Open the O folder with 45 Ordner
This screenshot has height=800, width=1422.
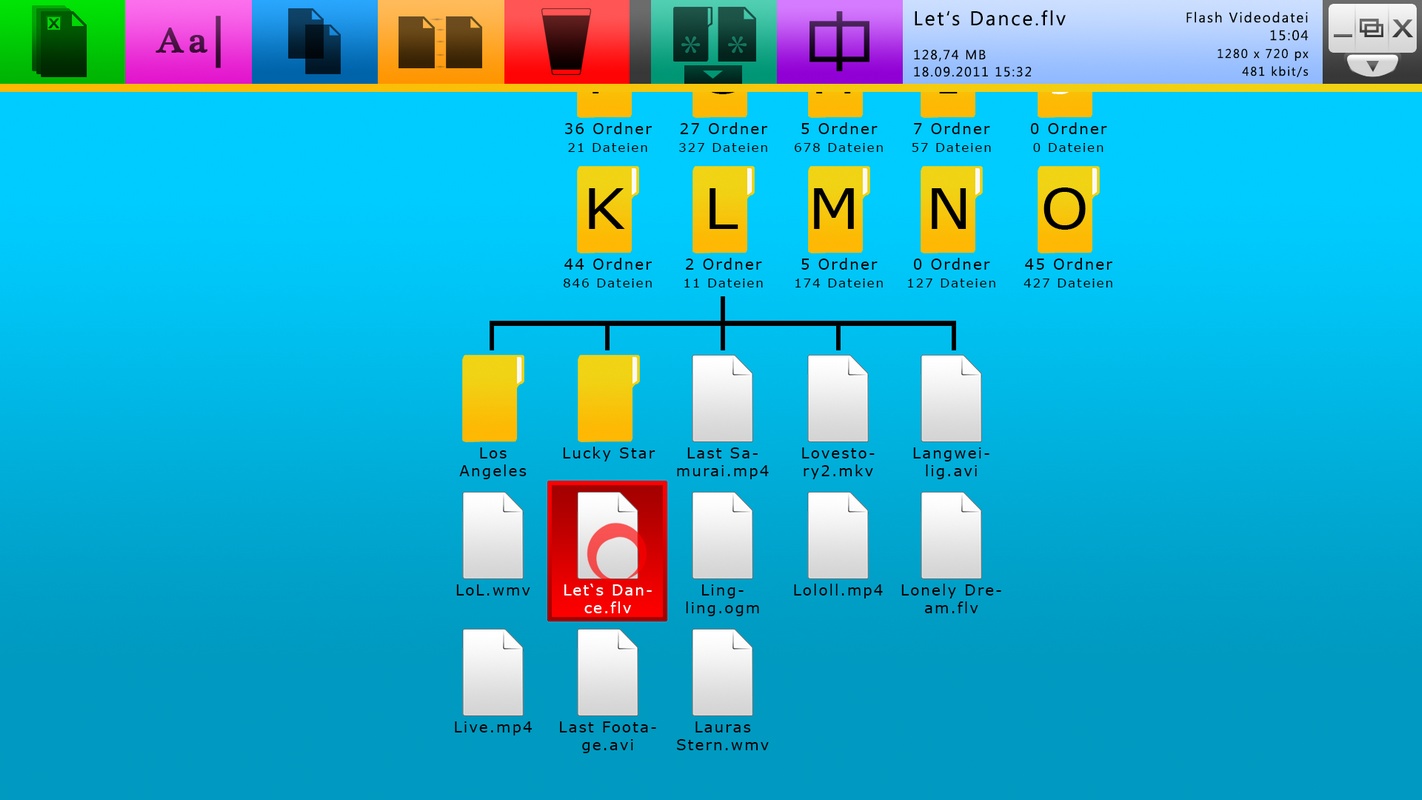coord(1067,210)
